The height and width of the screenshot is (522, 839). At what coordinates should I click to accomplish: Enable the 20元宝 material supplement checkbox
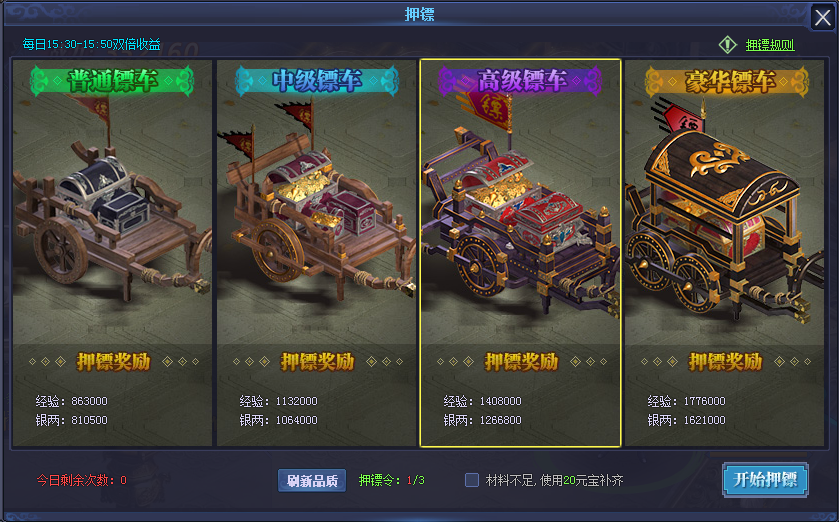point(472,480)
